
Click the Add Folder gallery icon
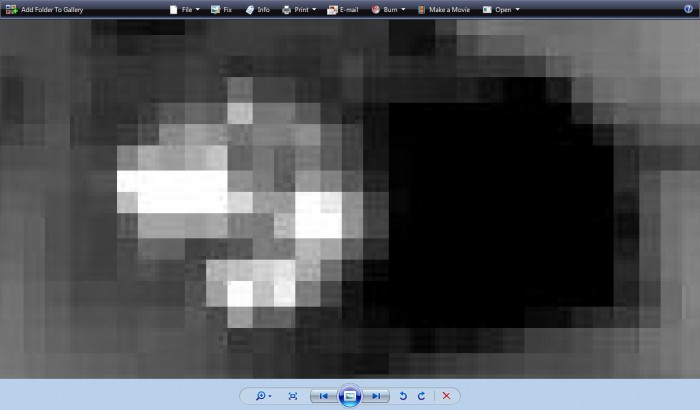(x=11, y=9)
